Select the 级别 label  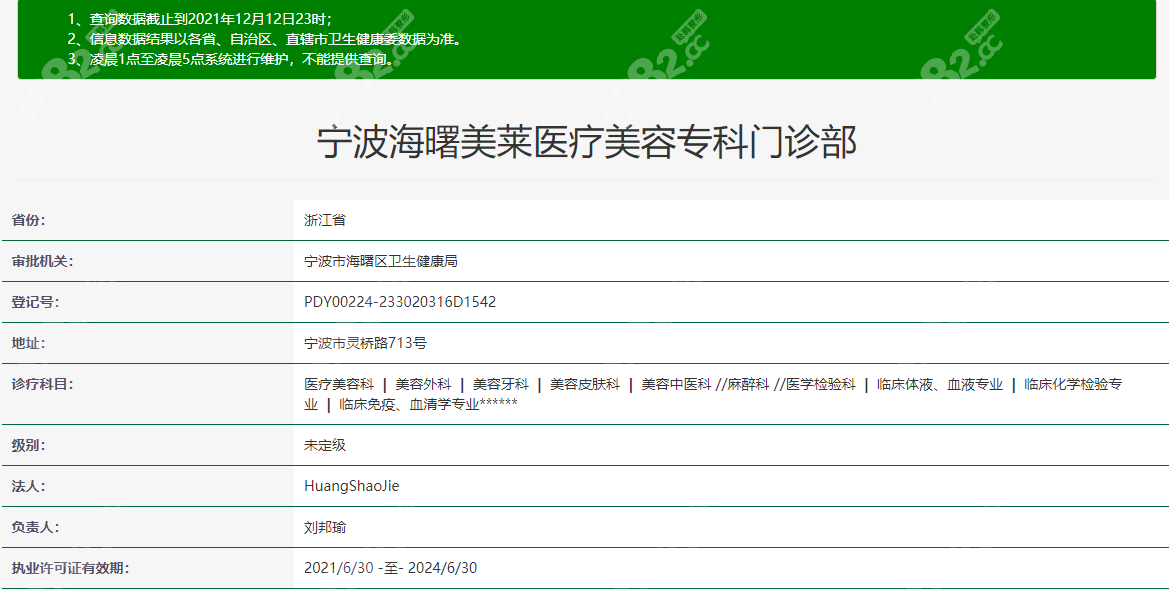(x=28, y=446)
